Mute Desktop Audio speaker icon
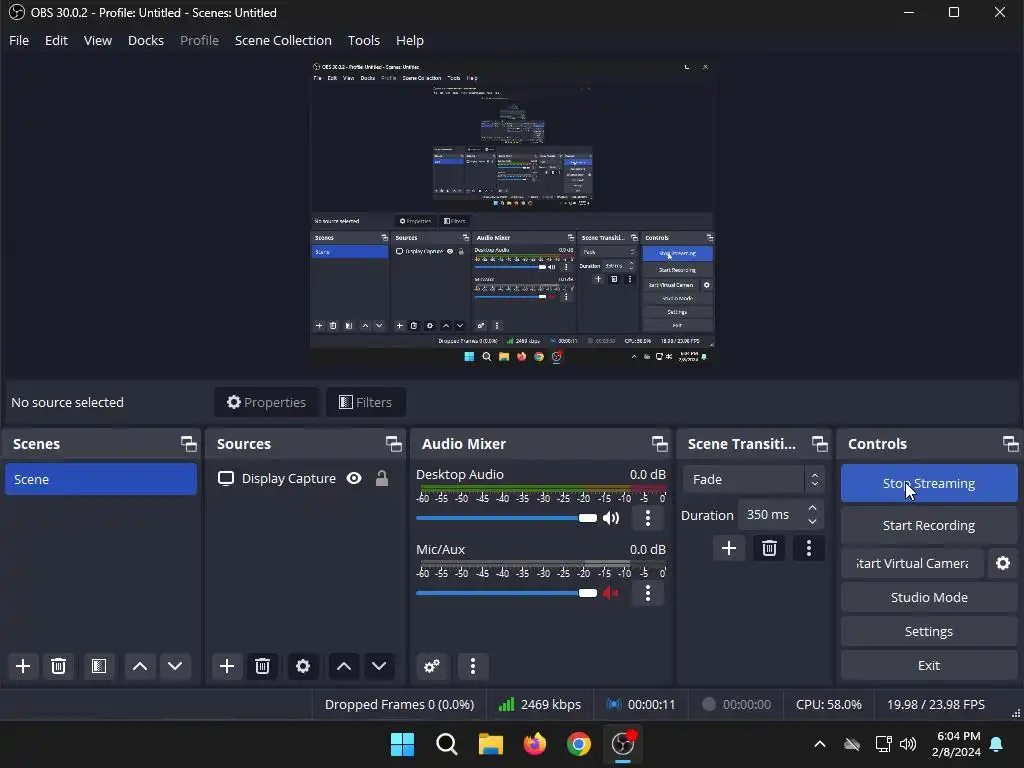 [611, 518]
